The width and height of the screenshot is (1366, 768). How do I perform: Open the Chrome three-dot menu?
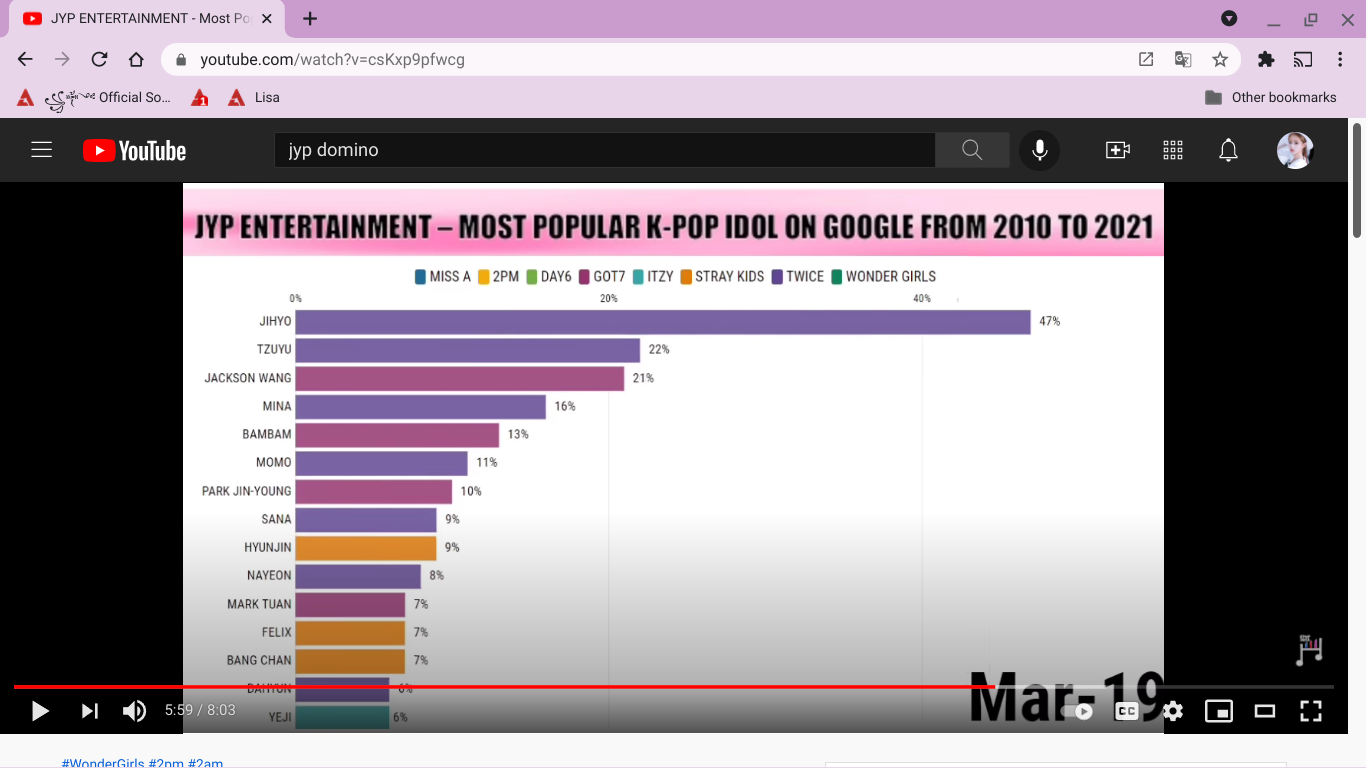tap(1340, 59)
